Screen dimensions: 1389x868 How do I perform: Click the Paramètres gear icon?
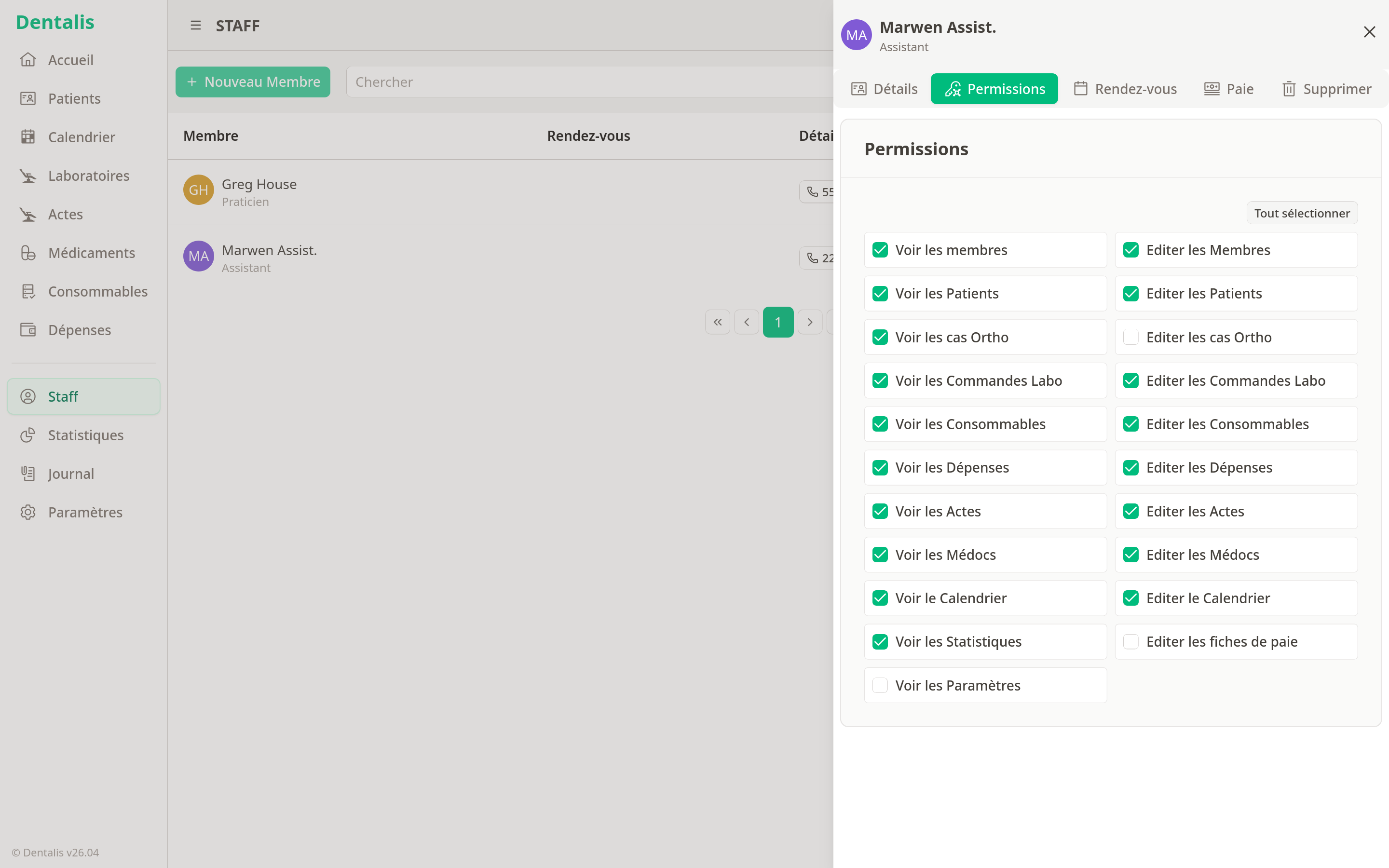click(27, 512)
